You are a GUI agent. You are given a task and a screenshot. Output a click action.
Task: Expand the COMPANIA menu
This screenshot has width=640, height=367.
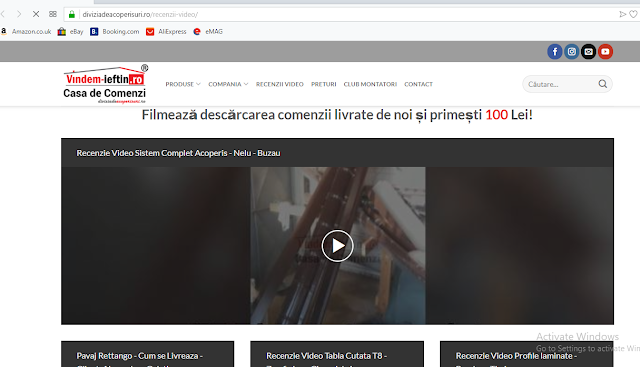point(228,84)
